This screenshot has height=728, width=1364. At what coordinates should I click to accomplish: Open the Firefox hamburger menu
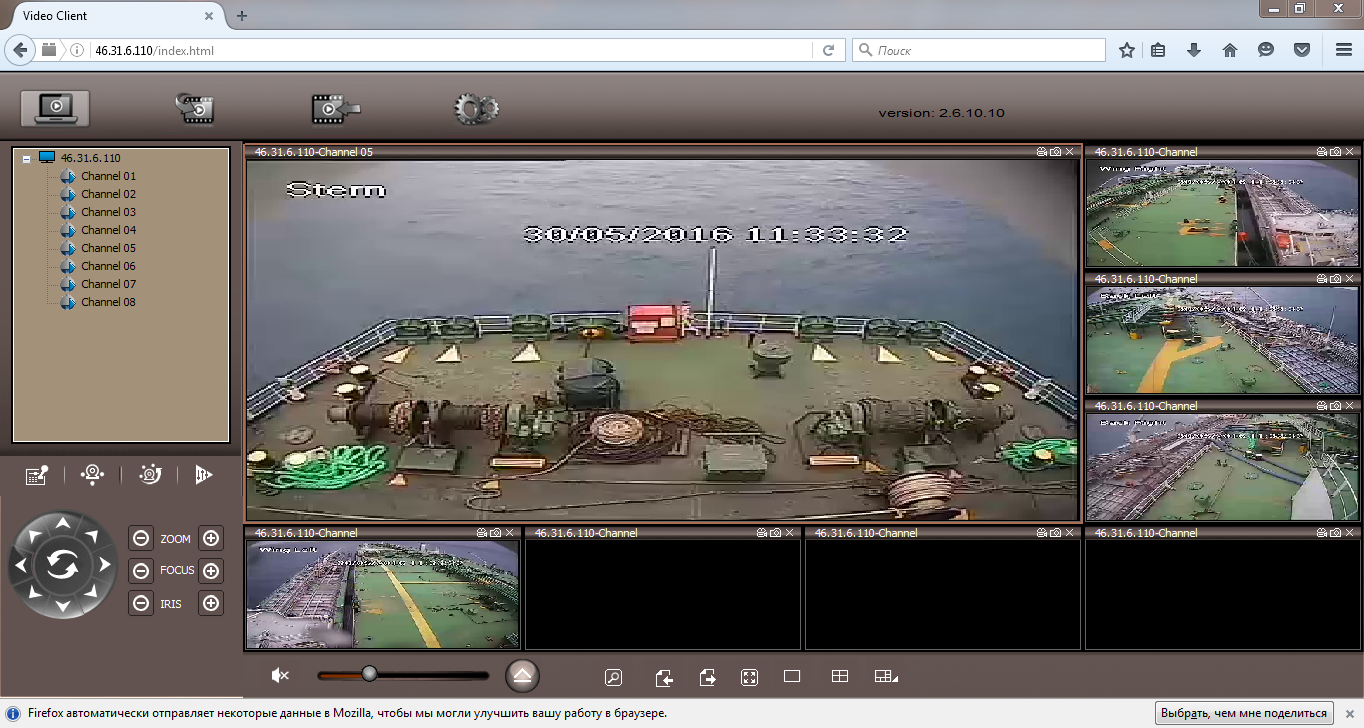(x=1343, y=50)
